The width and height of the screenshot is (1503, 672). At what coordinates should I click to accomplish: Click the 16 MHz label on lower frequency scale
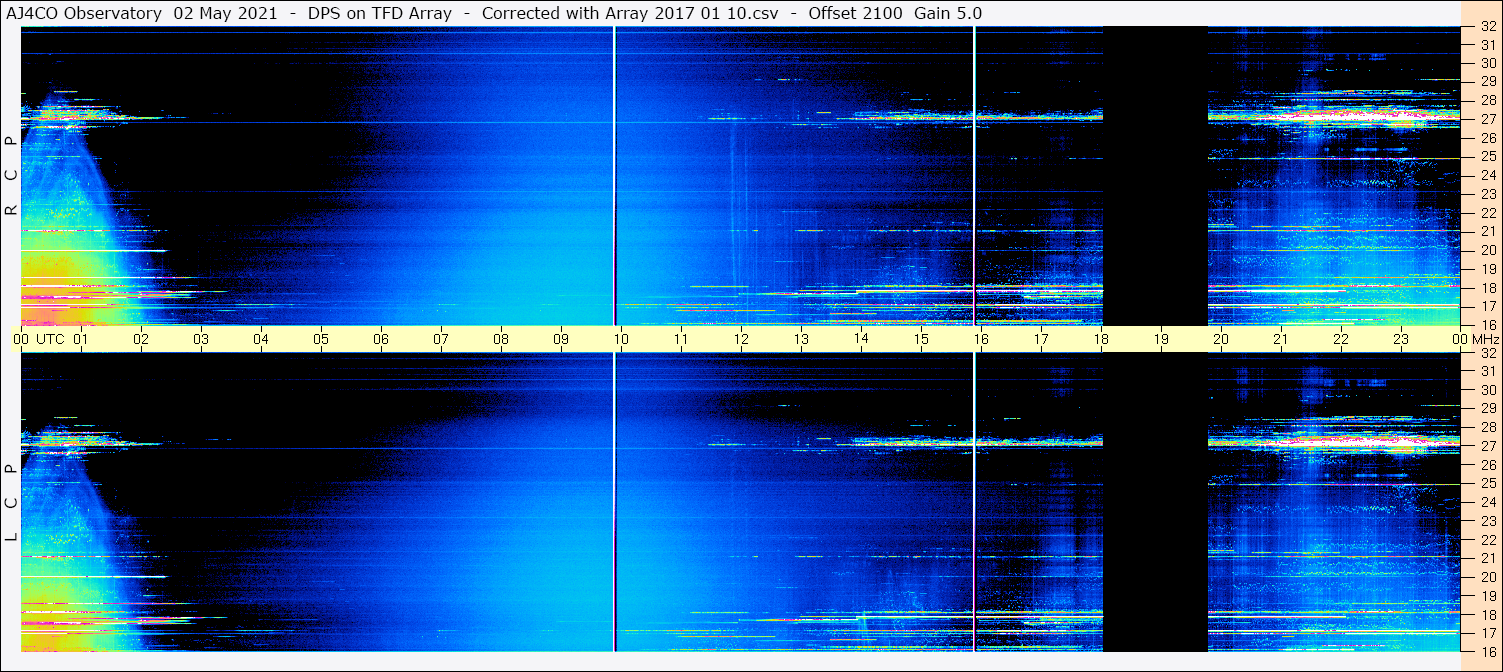click(x=1487, y=650)
